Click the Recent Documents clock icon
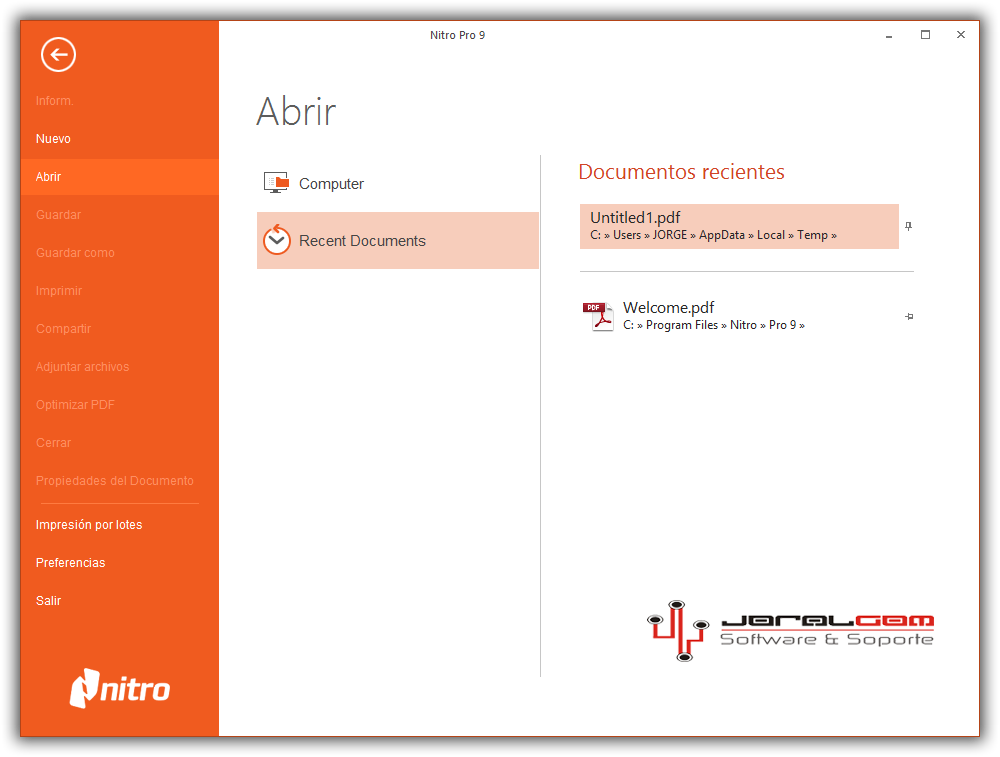The height and width of the screenshot is (757, 1000). point(277,240)
